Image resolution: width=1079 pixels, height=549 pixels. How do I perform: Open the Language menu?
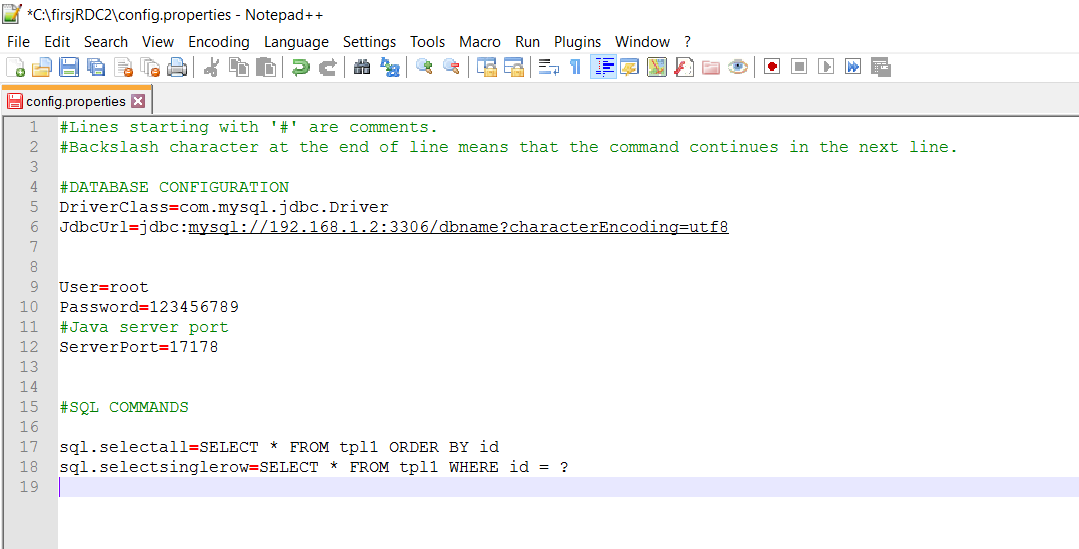(x=297, y=42)
